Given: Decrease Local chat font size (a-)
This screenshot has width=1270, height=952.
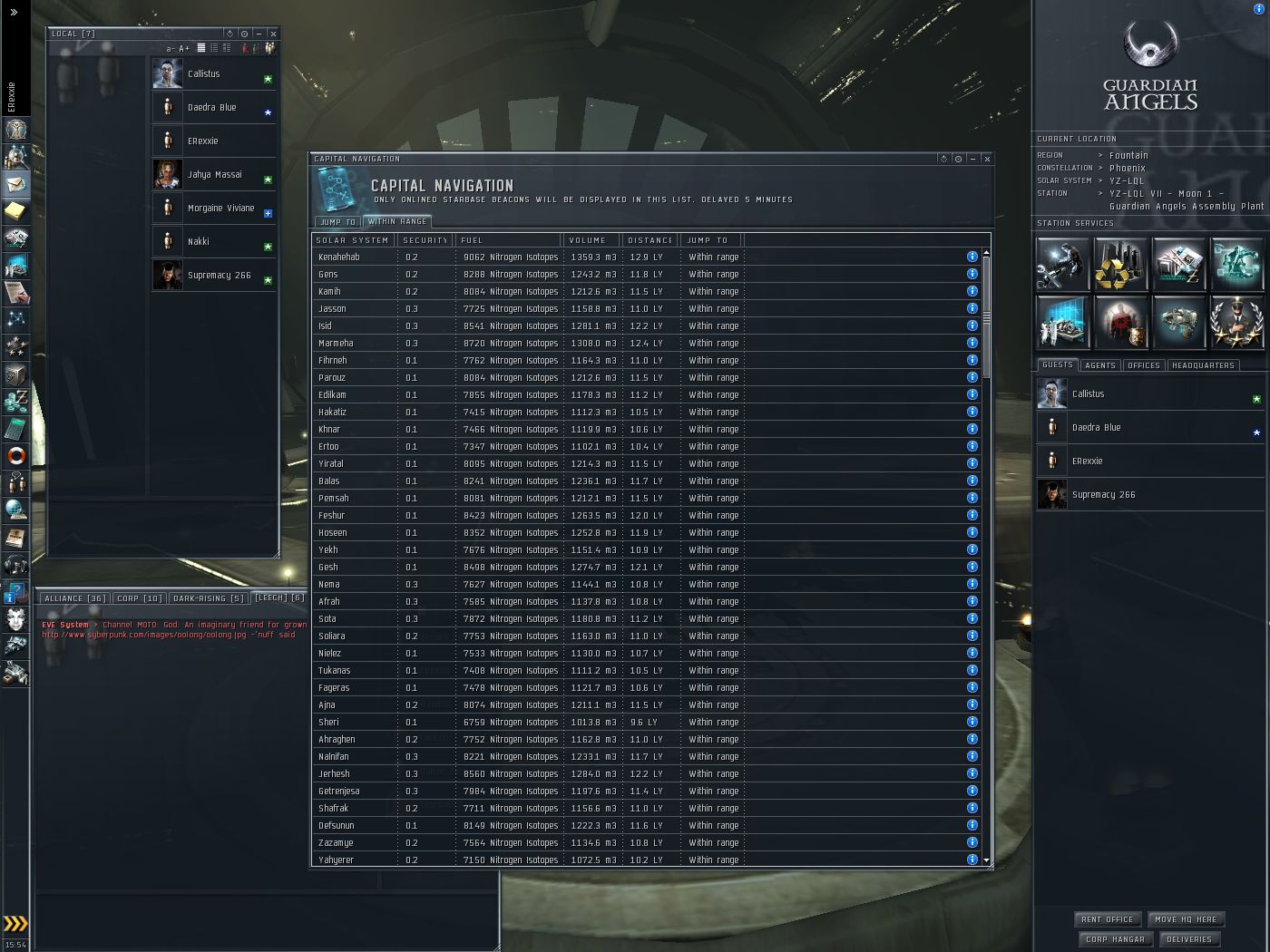Looking at the screenshot, I should coord(171,49).
